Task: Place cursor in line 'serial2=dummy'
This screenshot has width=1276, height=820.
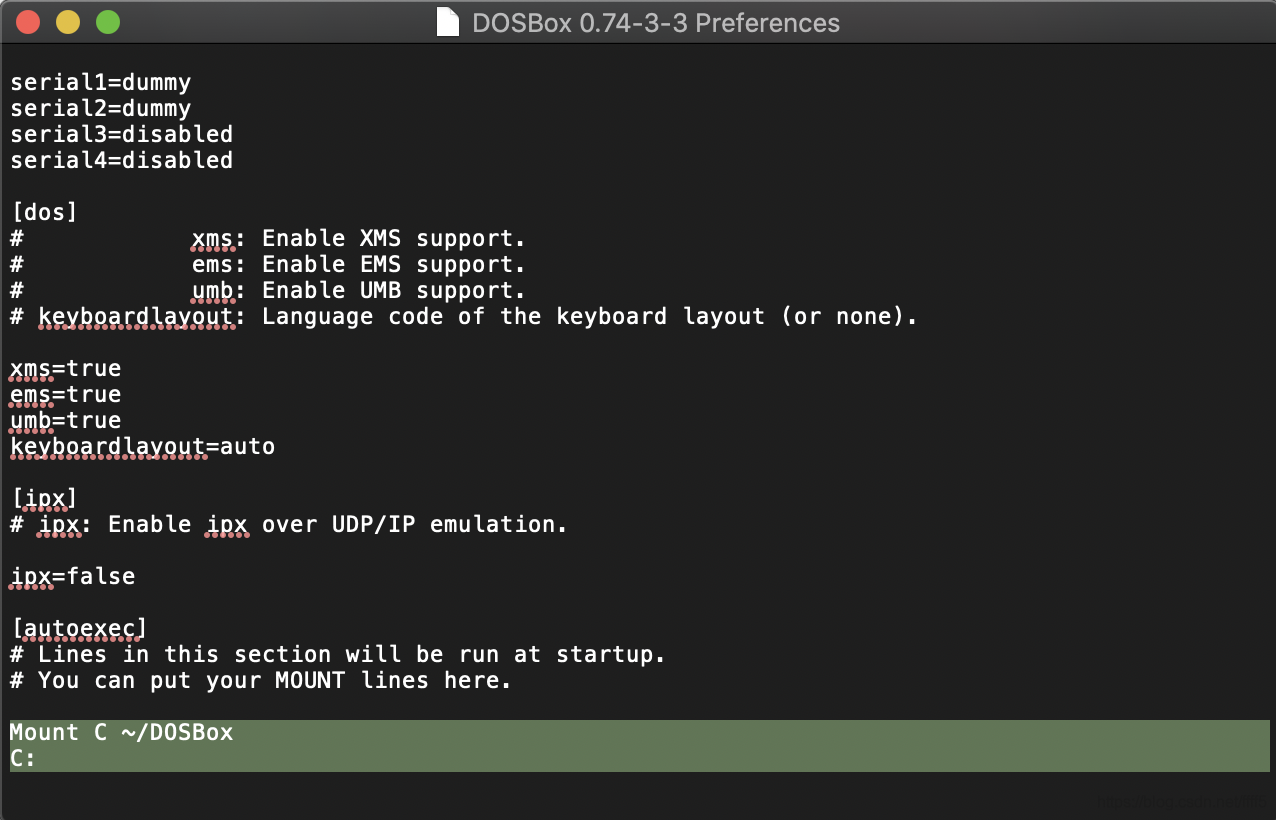Action: click(x=100, y=108)
